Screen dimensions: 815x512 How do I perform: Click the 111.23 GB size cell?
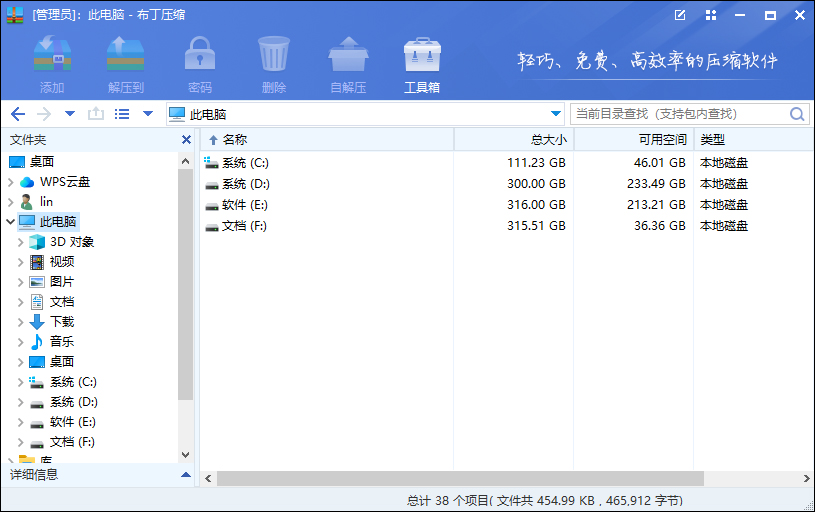point(536,163)
